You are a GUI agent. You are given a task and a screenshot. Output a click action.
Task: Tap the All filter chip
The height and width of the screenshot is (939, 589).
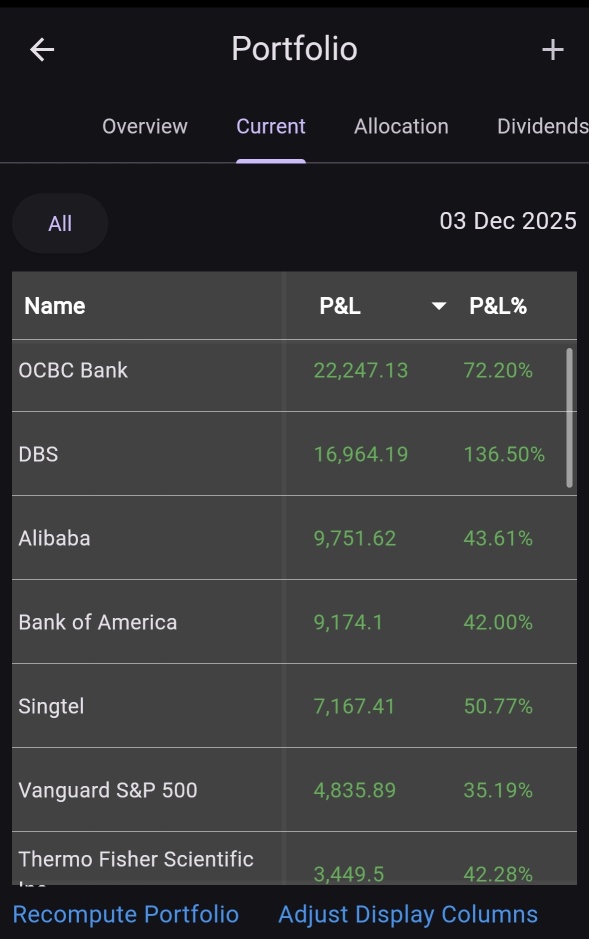pos(60,223)
